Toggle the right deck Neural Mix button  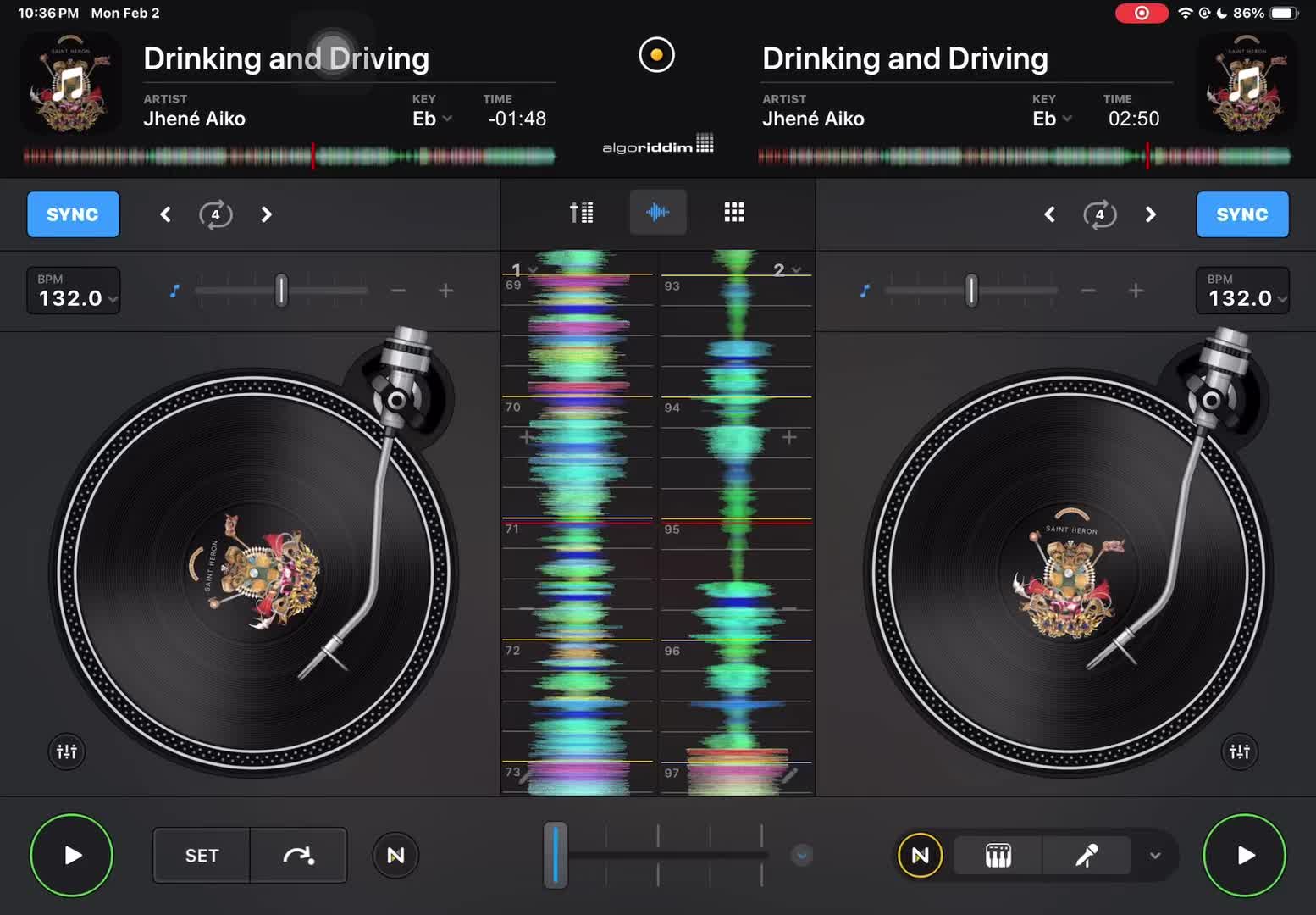pyautogui.click(x=920, y=856)
